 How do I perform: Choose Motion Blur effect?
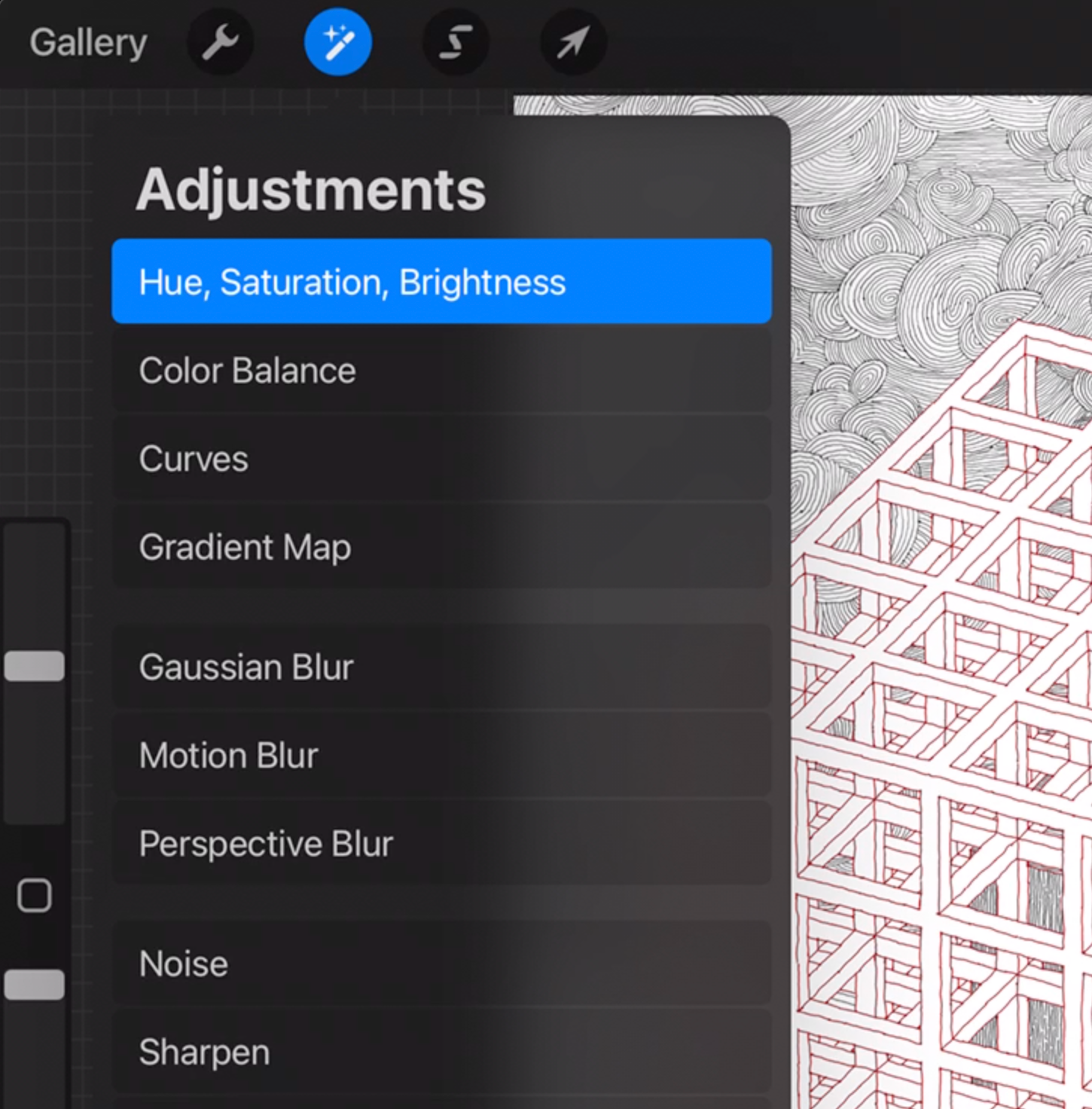pos(441,755)
